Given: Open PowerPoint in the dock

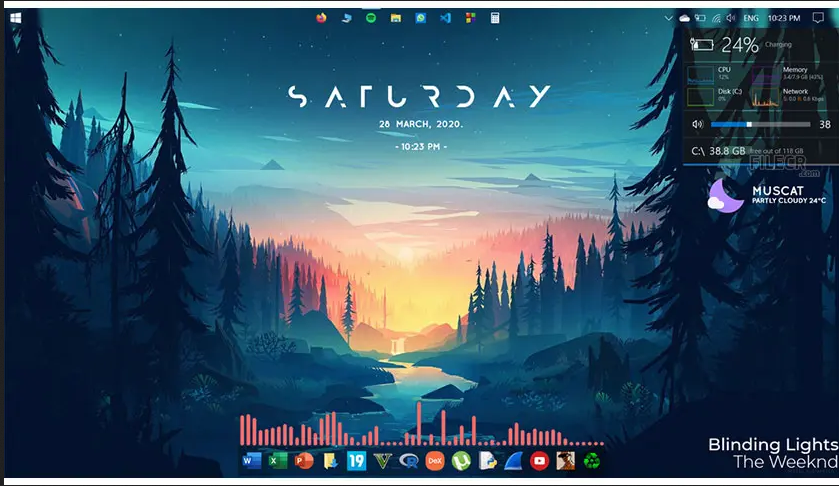Looking at the screenshot, I should (x=304, y=461).
